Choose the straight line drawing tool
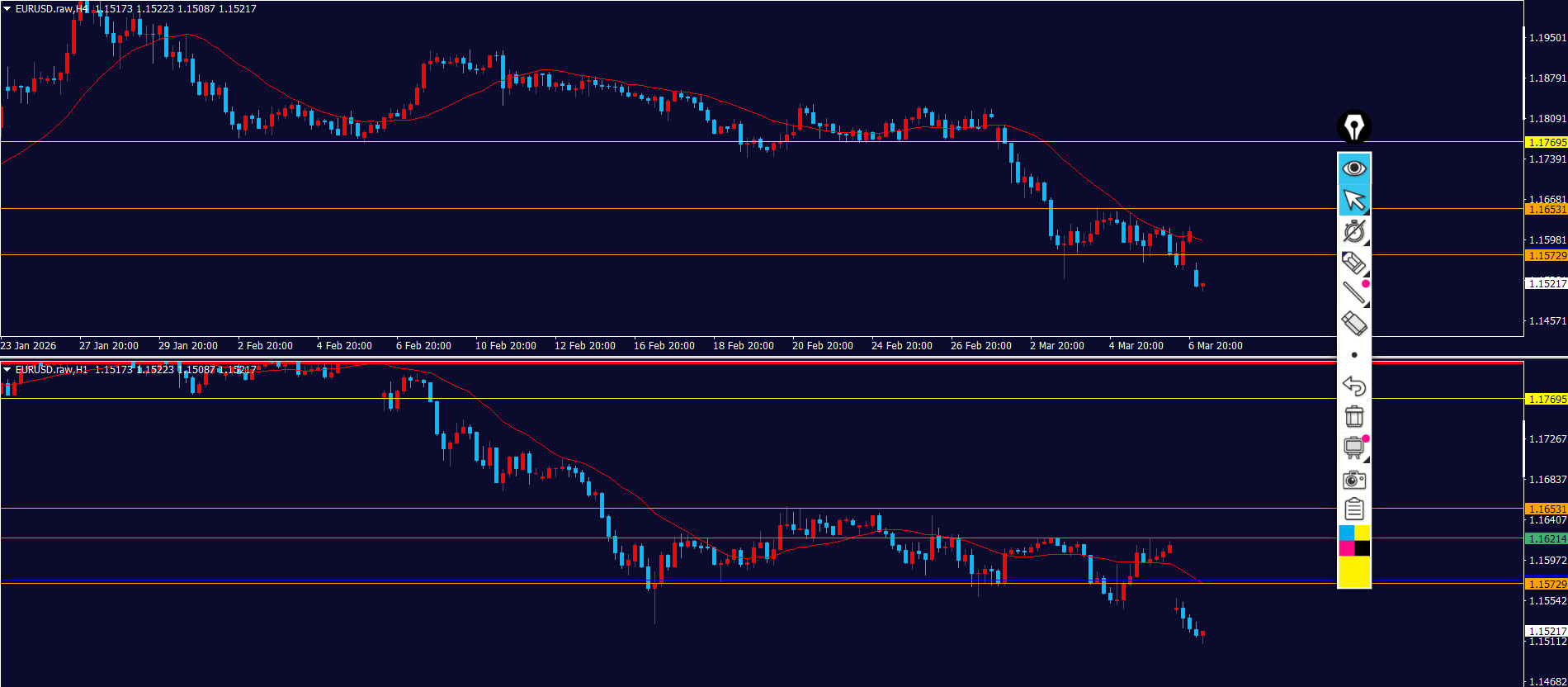 (x=1353, y=293)
